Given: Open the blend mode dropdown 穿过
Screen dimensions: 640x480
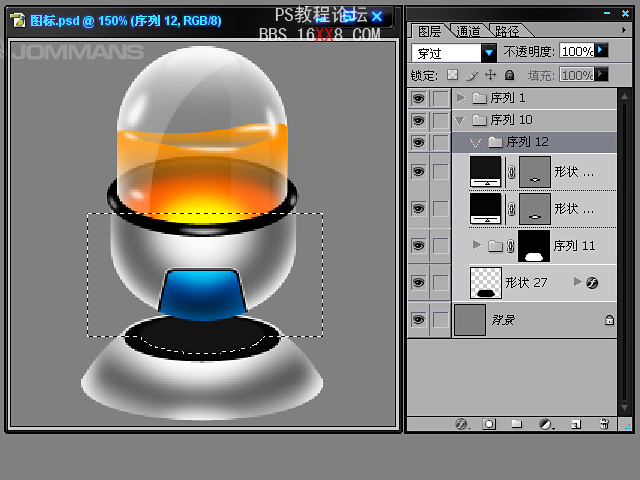Looking at the screenshot, I should click(489, 52).
